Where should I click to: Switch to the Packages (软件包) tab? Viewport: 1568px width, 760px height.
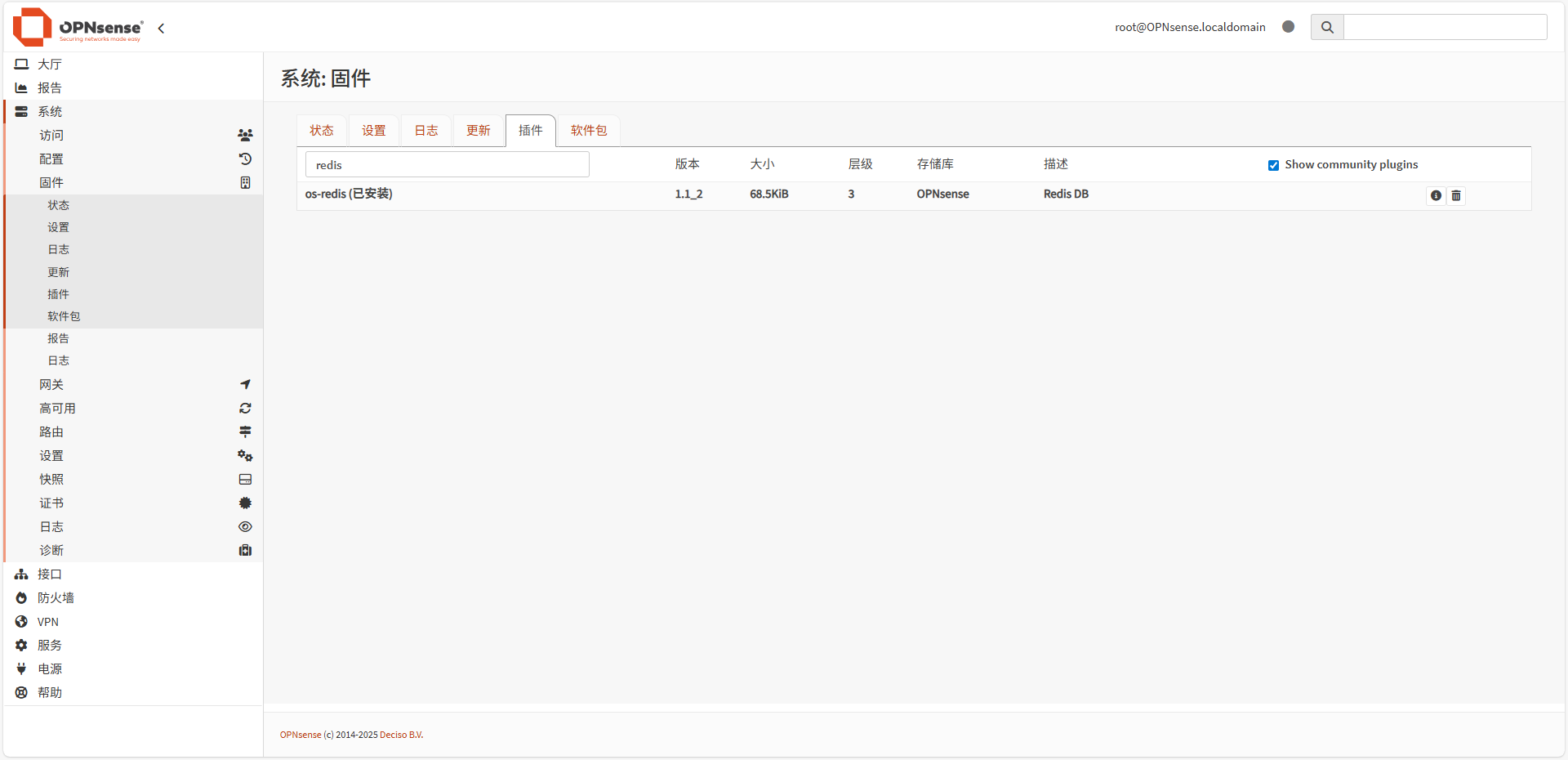(x=588, y=131)
